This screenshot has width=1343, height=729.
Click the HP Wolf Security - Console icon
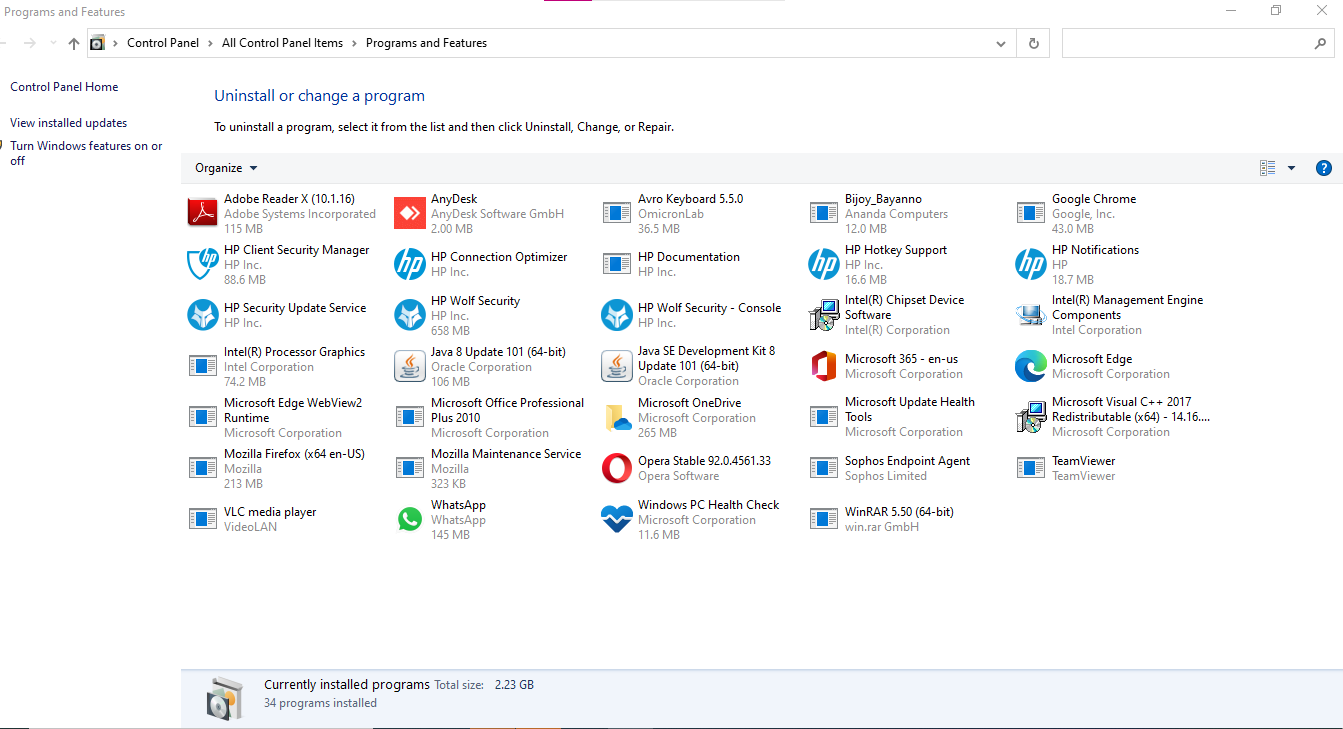click(617, 315)
